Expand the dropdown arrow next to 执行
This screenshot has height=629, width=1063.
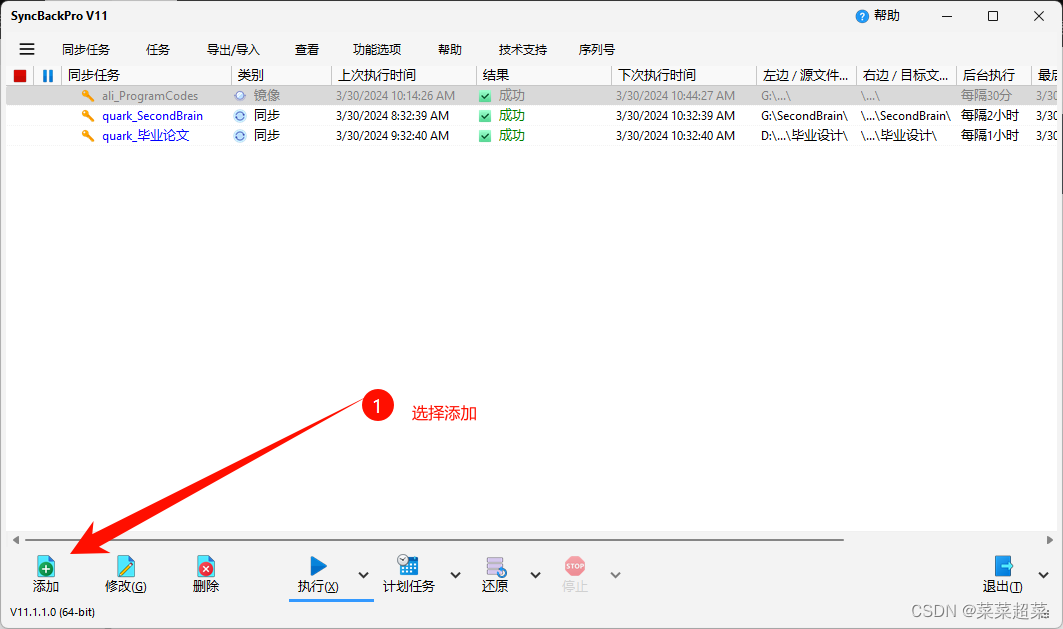click(x=363, y=575)
